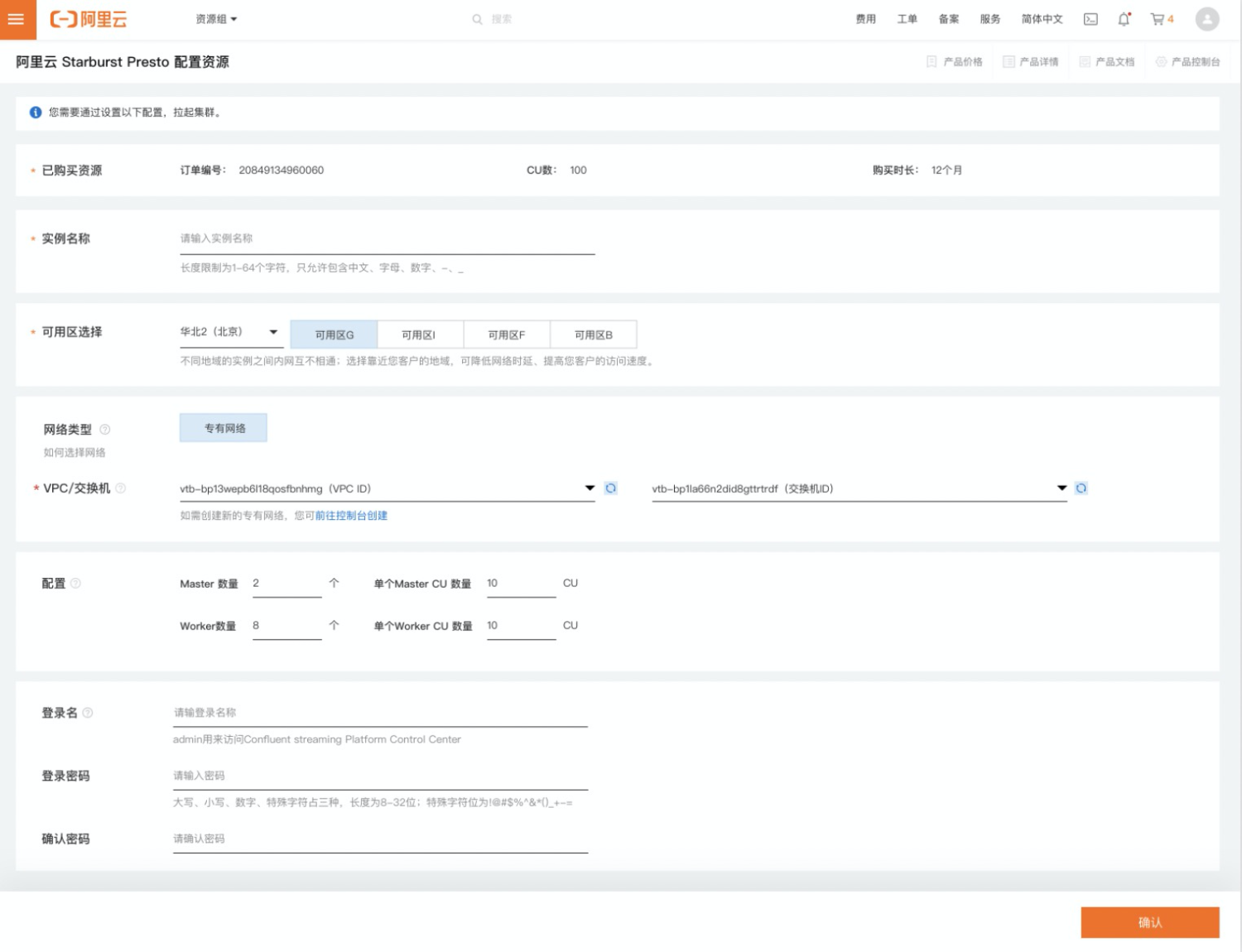Viewport: 1242px width, 952px height.
Task: Refresh the VPC ID list
Action: 610,488
